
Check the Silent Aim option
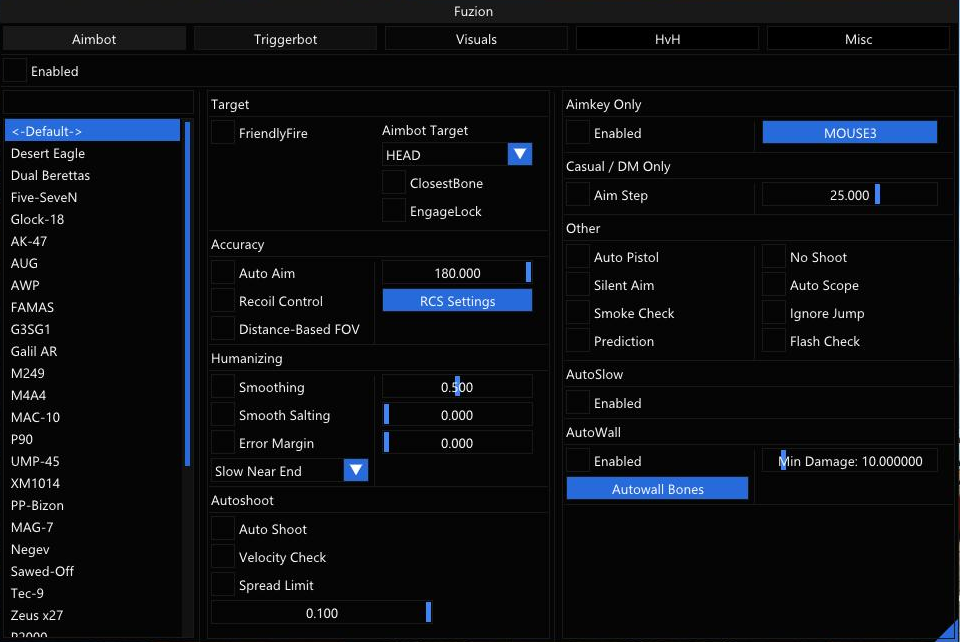pos(578,285)
